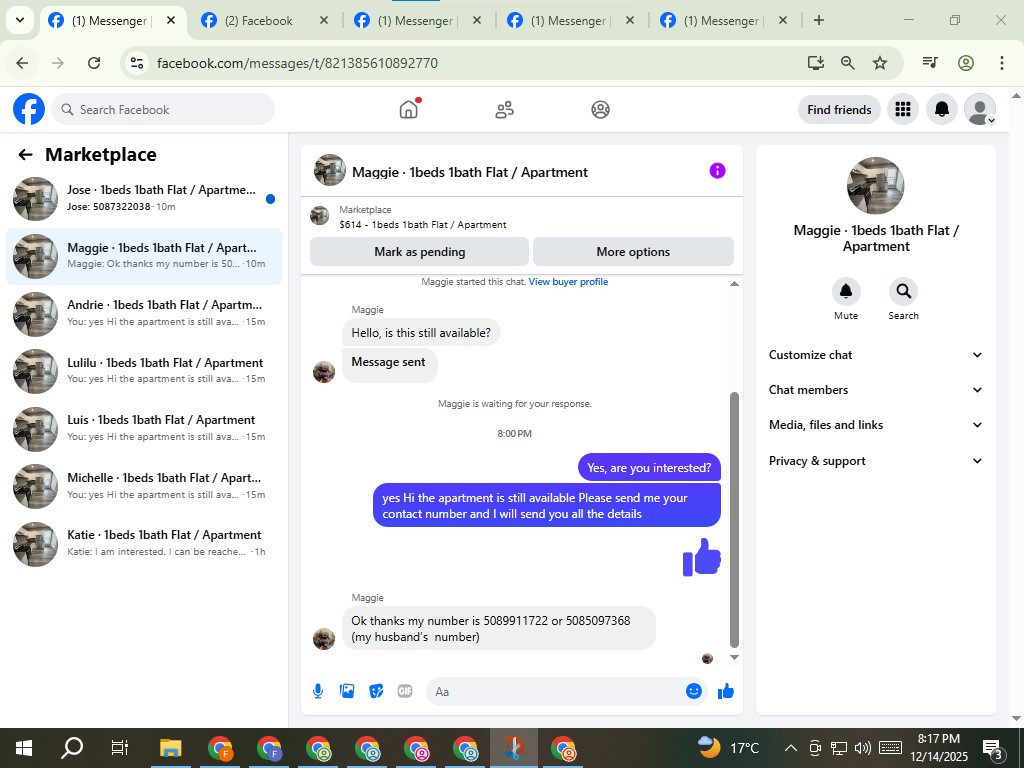Expand Privacy & support section
The height and width of the screenshot is (768, 1024).
tap(876, 460)
